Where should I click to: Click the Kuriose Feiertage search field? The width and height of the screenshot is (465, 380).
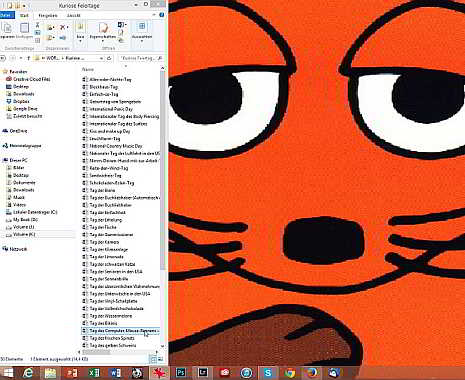(141, 58)
